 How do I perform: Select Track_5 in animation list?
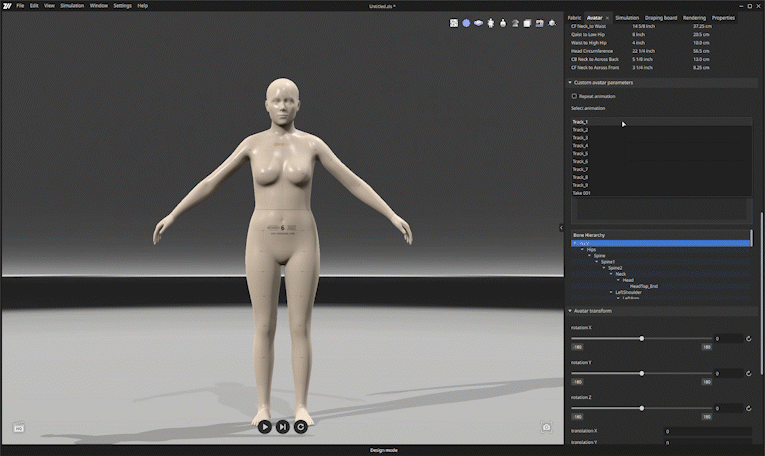580,153
